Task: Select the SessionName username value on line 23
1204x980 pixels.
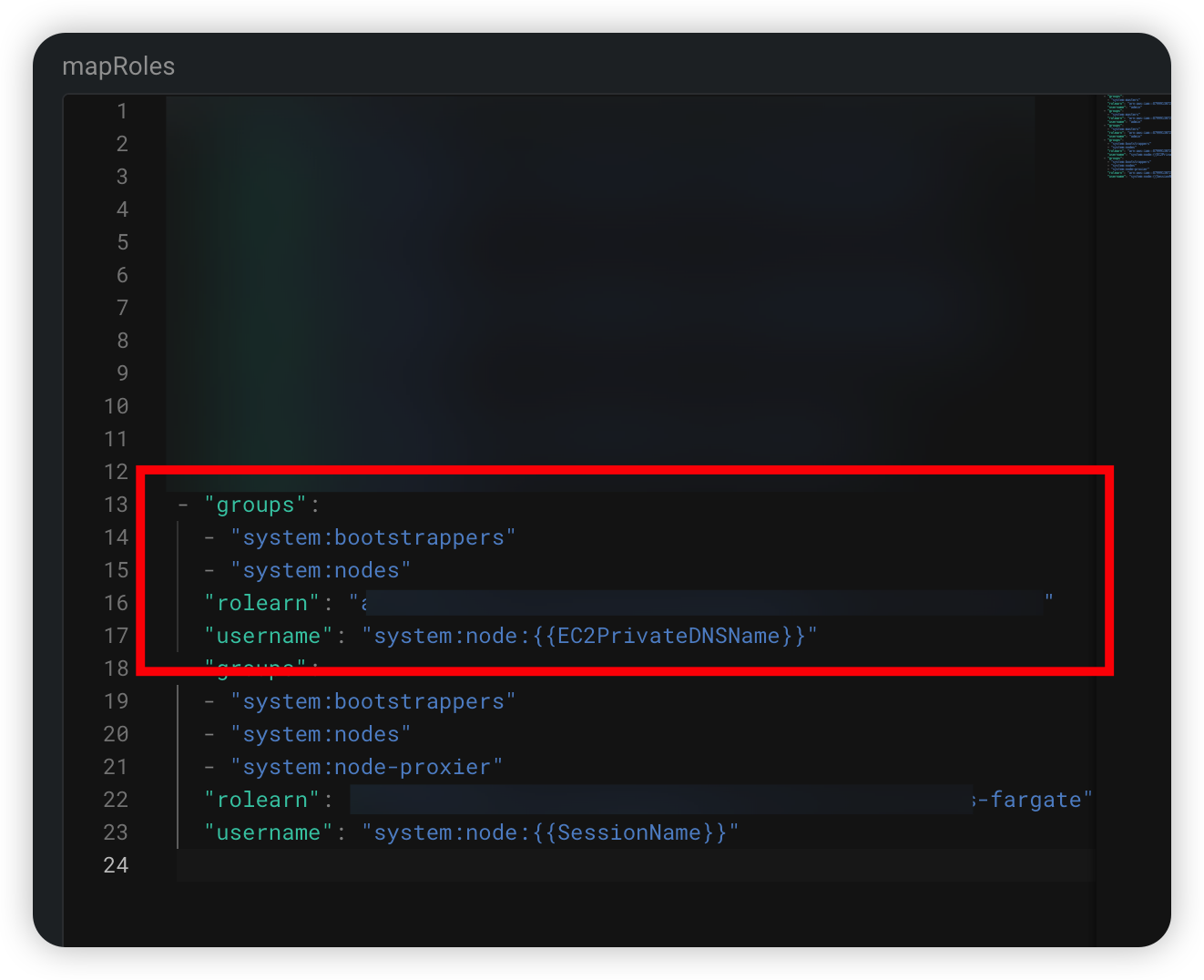Action: [x=550, y=832]
